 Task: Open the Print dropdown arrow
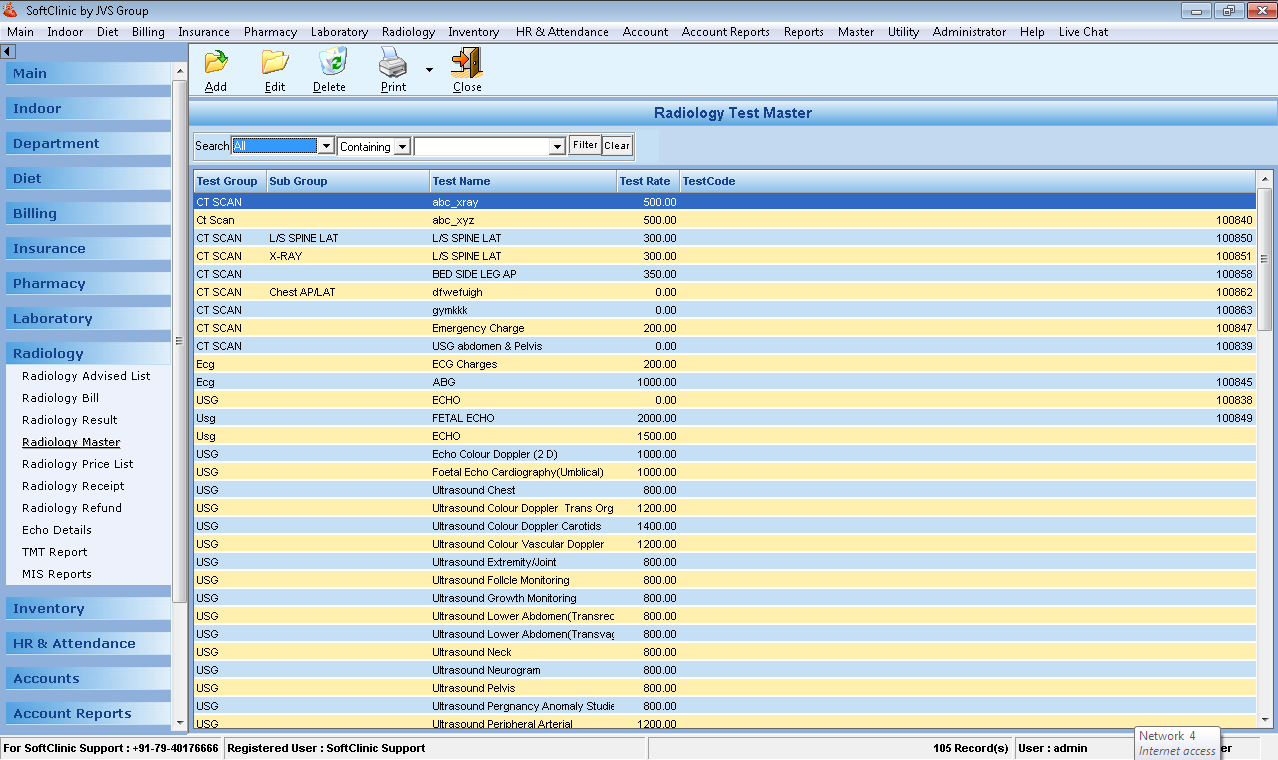(429, 70)
